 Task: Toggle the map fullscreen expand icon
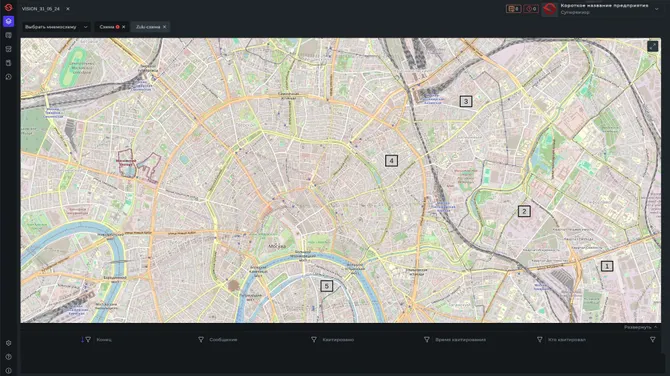[x=652, y=46]
